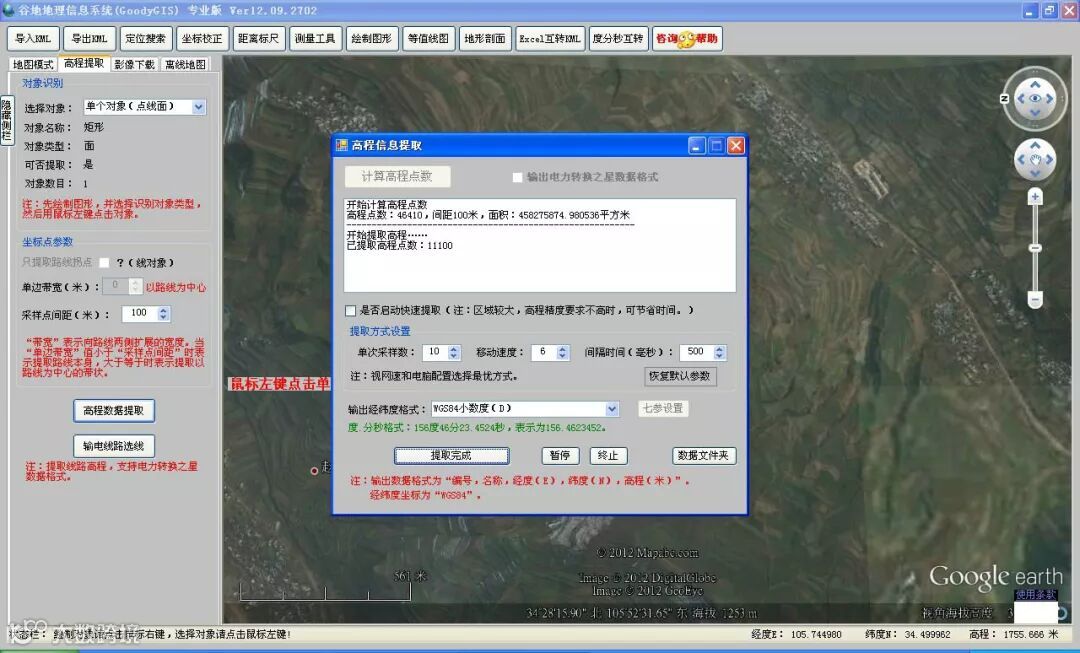
Task: Click the 间隔时间 value field
Action: point(697,352)
